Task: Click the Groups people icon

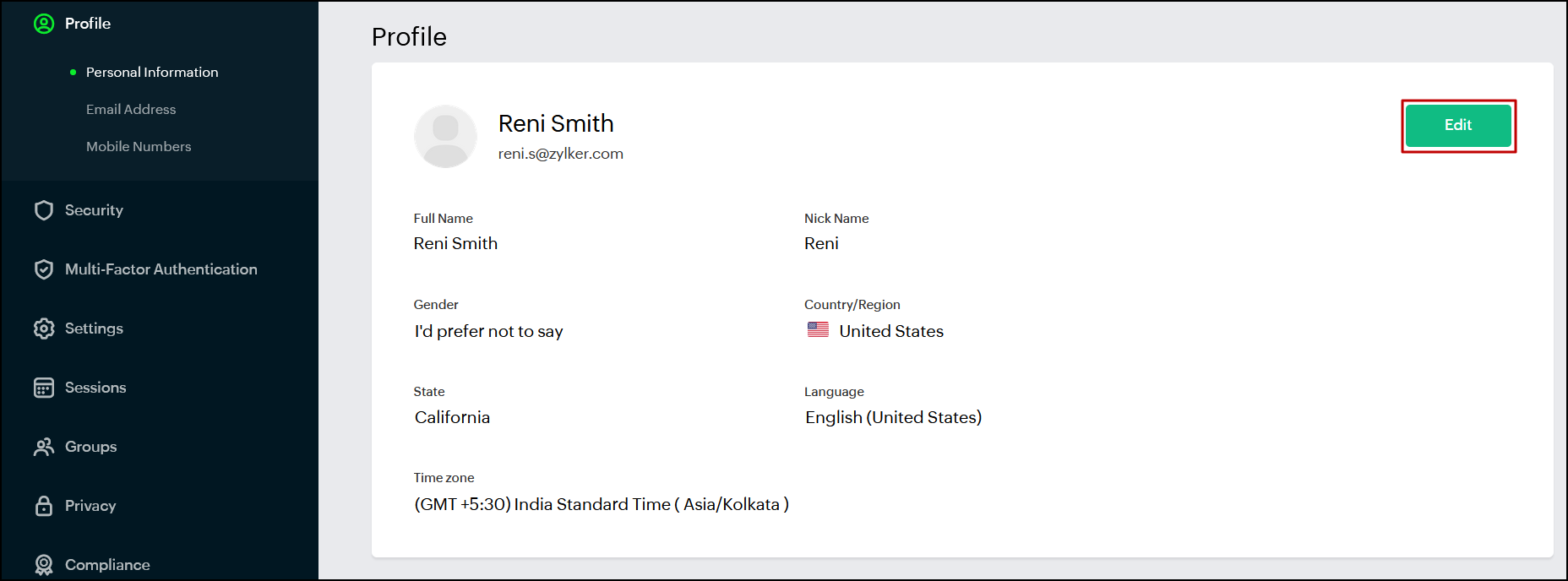Action: click(44, 447)
